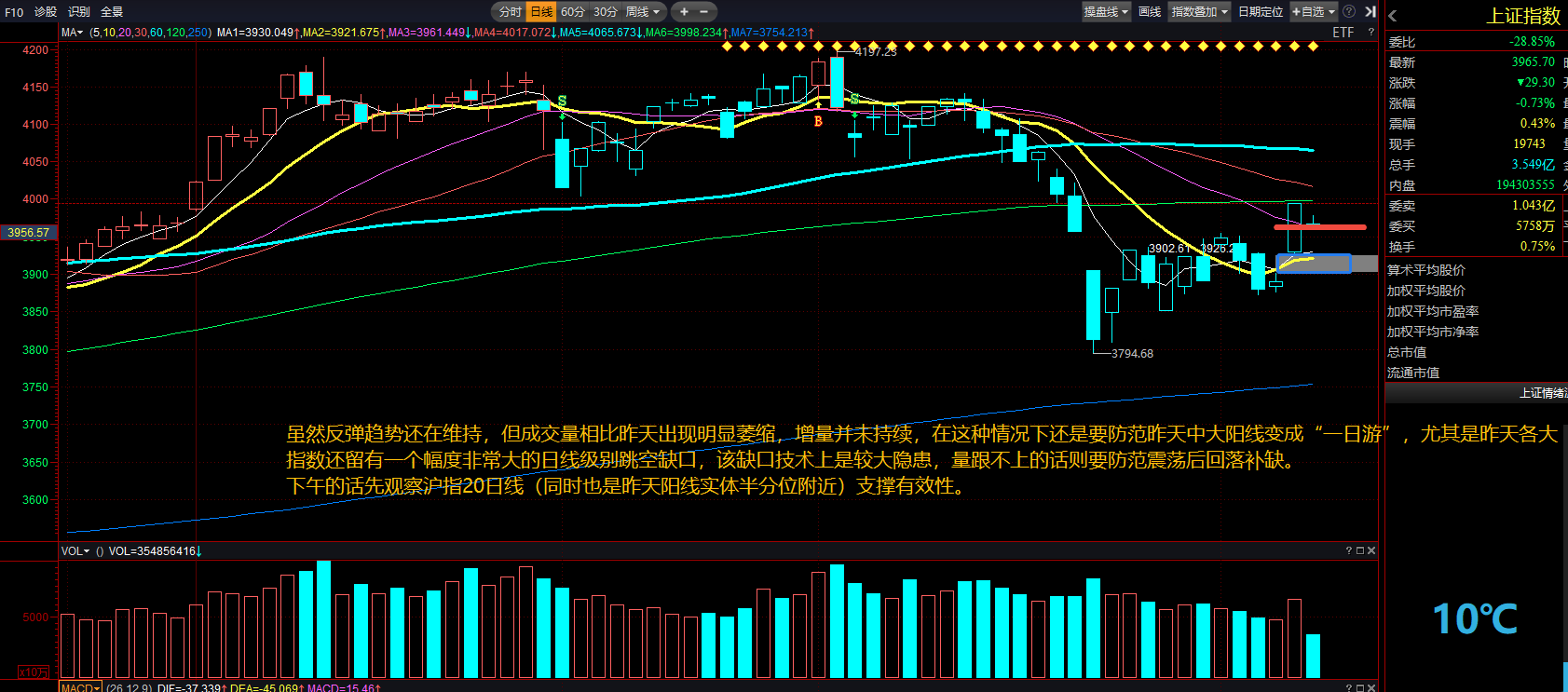
Task: Open the F10 menu item
Action: 14,12
